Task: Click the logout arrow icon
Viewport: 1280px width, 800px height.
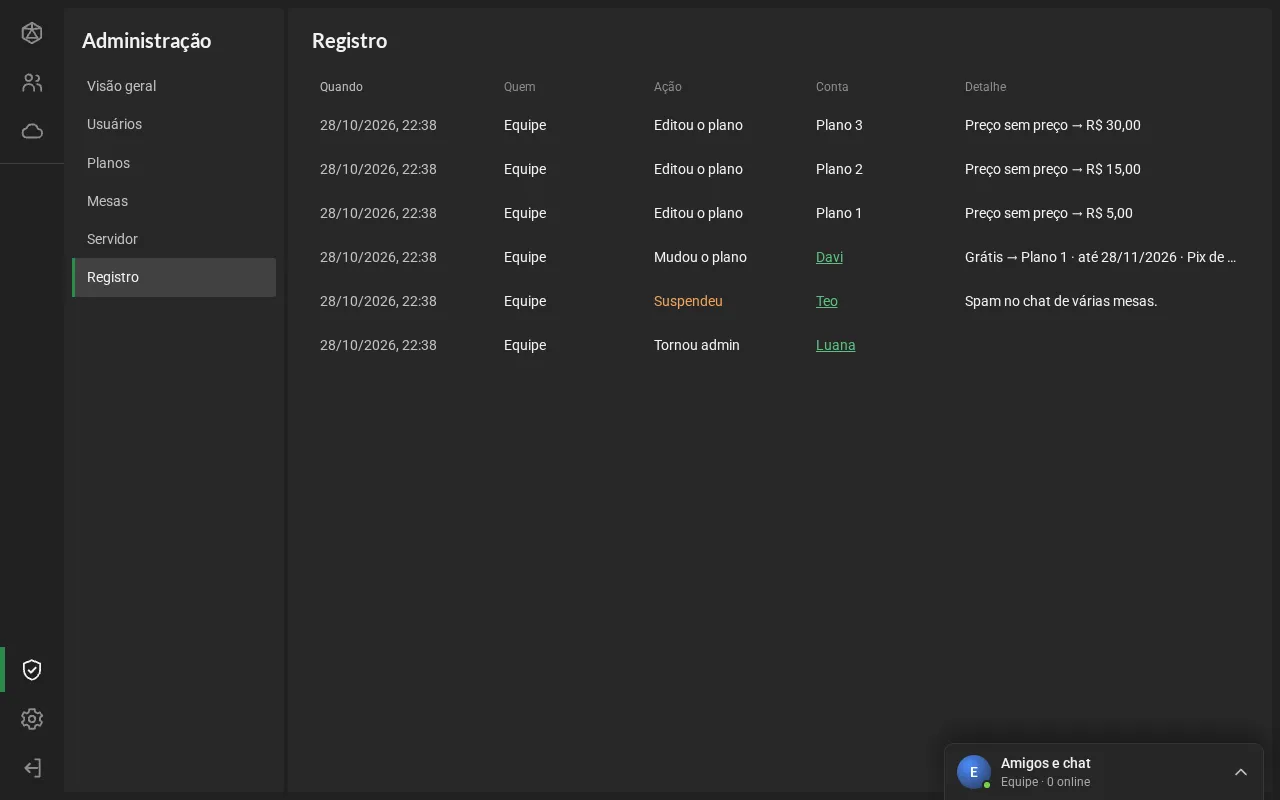Action: pos(32,768)
